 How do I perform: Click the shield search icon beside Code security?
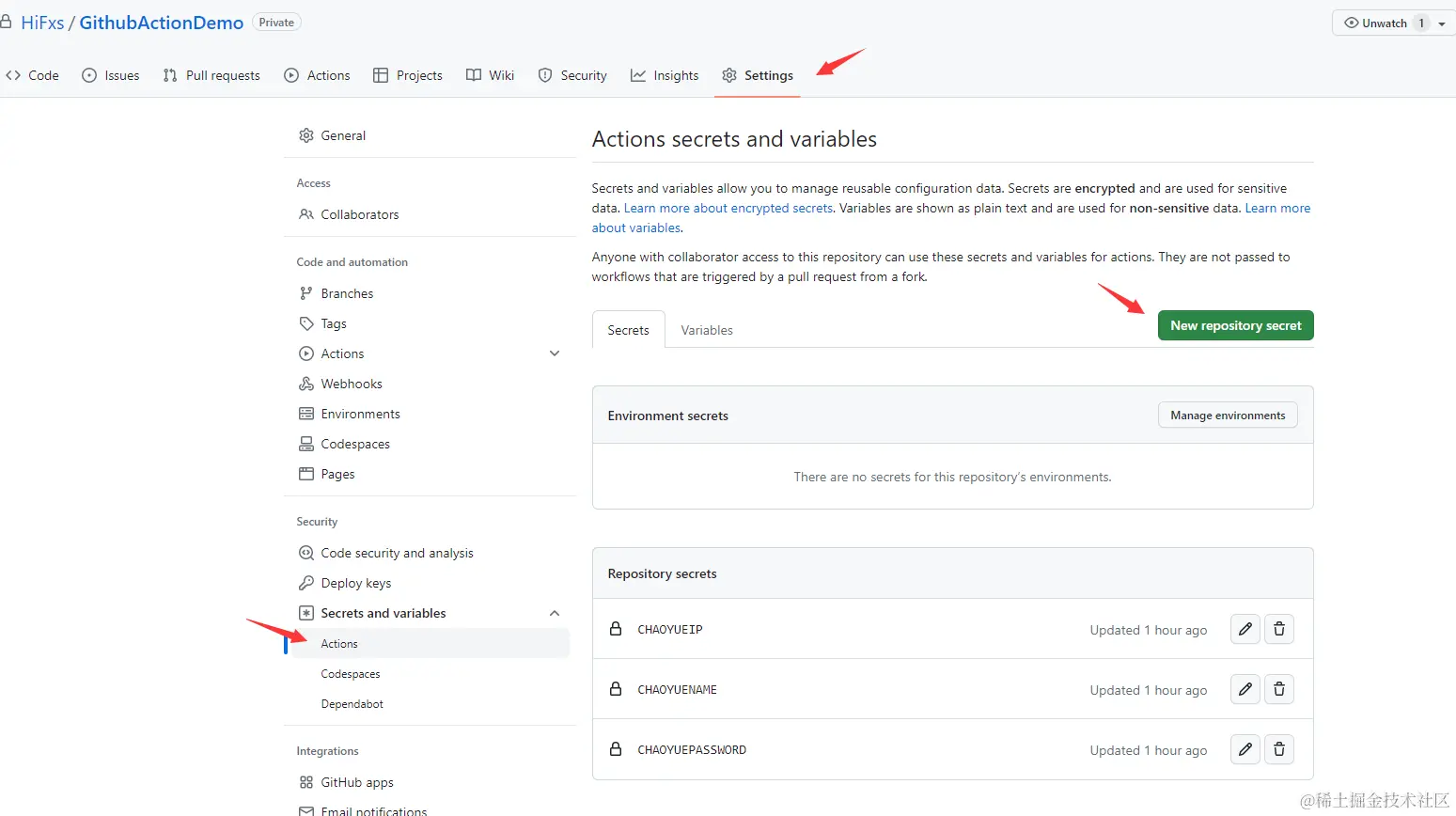(306, 553)
